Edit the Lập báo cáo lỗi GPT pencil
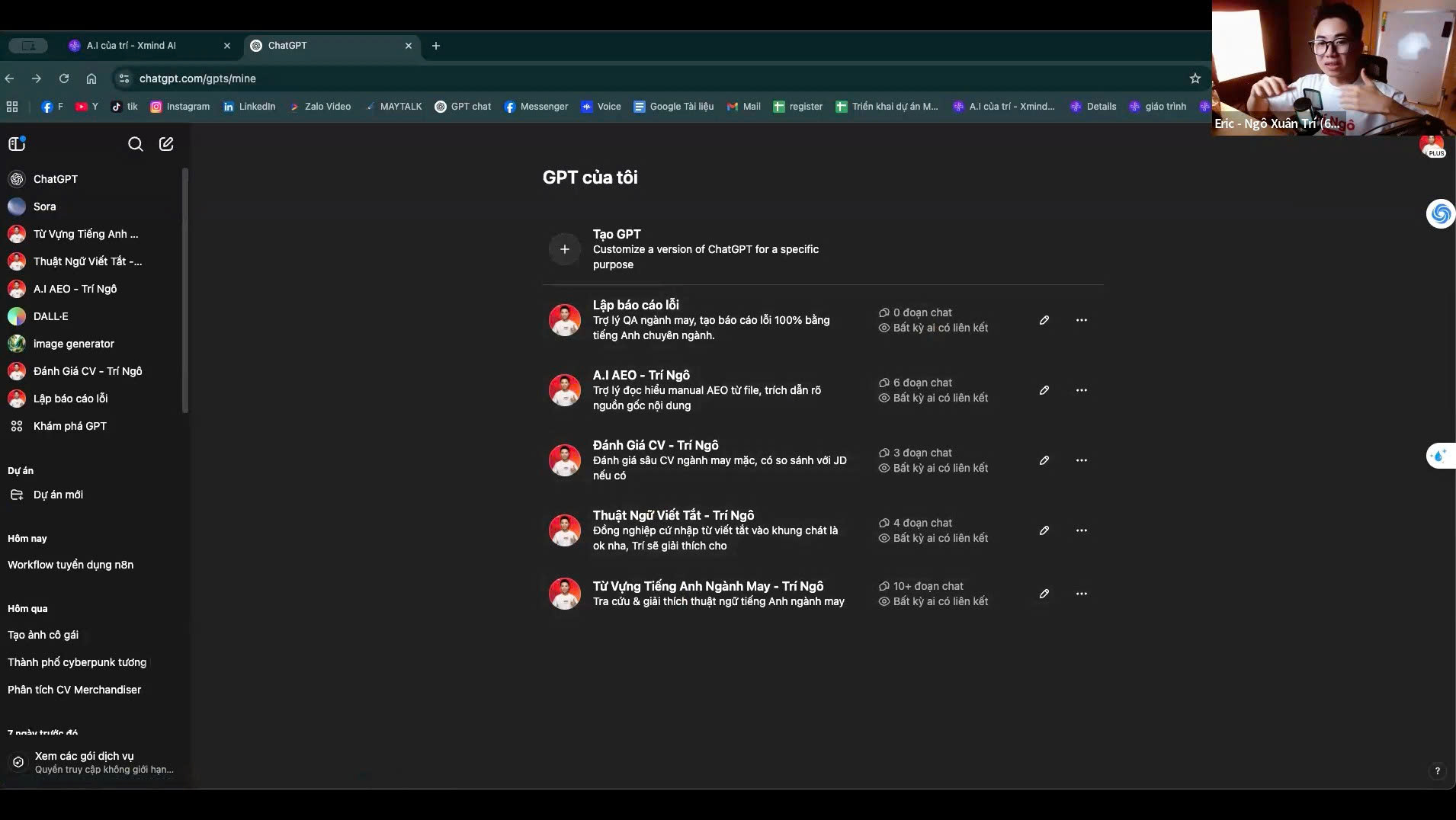The width and height of the screenshot is (1456, 820). coord(1044,320)
